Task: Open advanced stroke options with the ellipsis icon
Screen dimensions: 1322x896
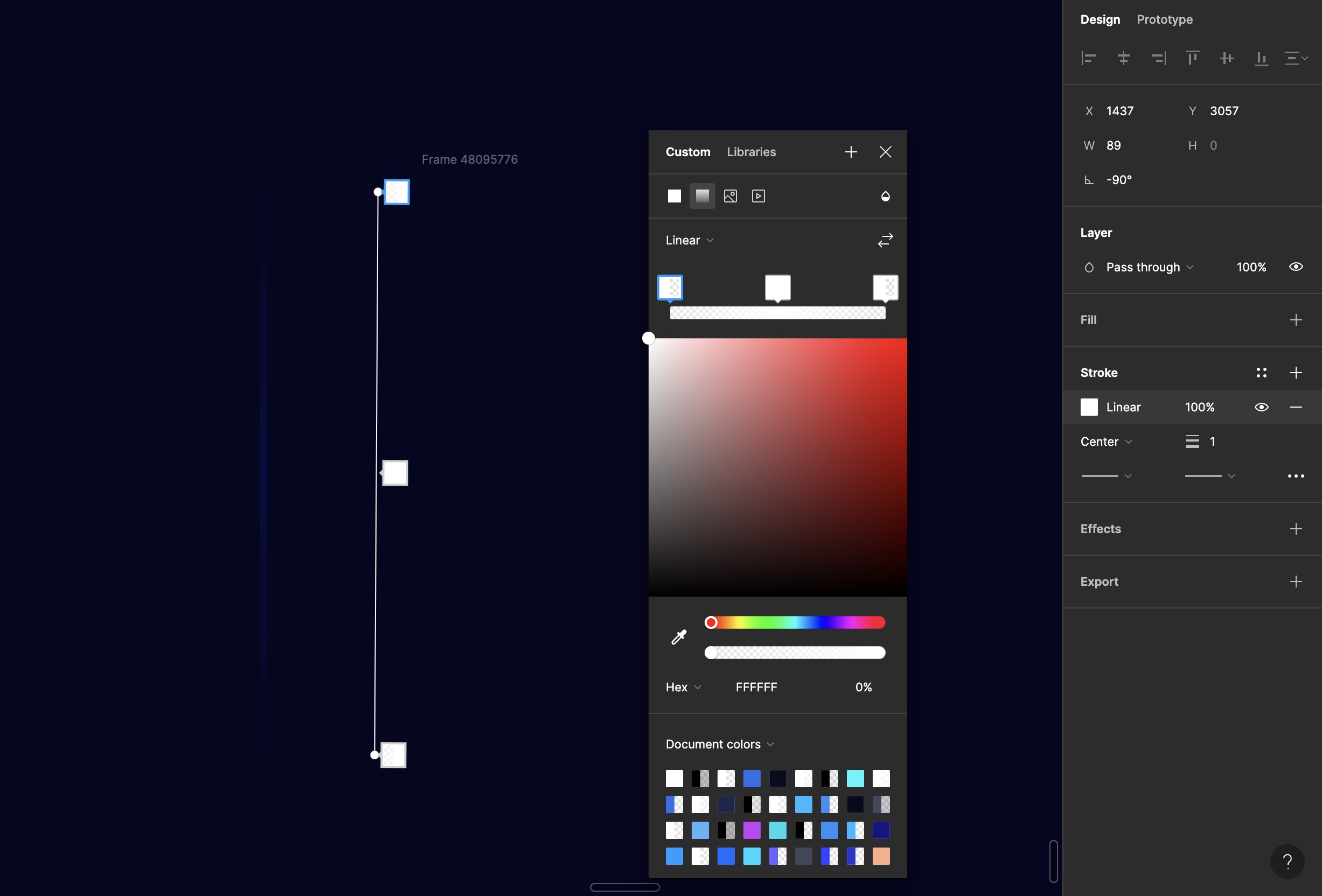Action: (x=1296, y=476)
